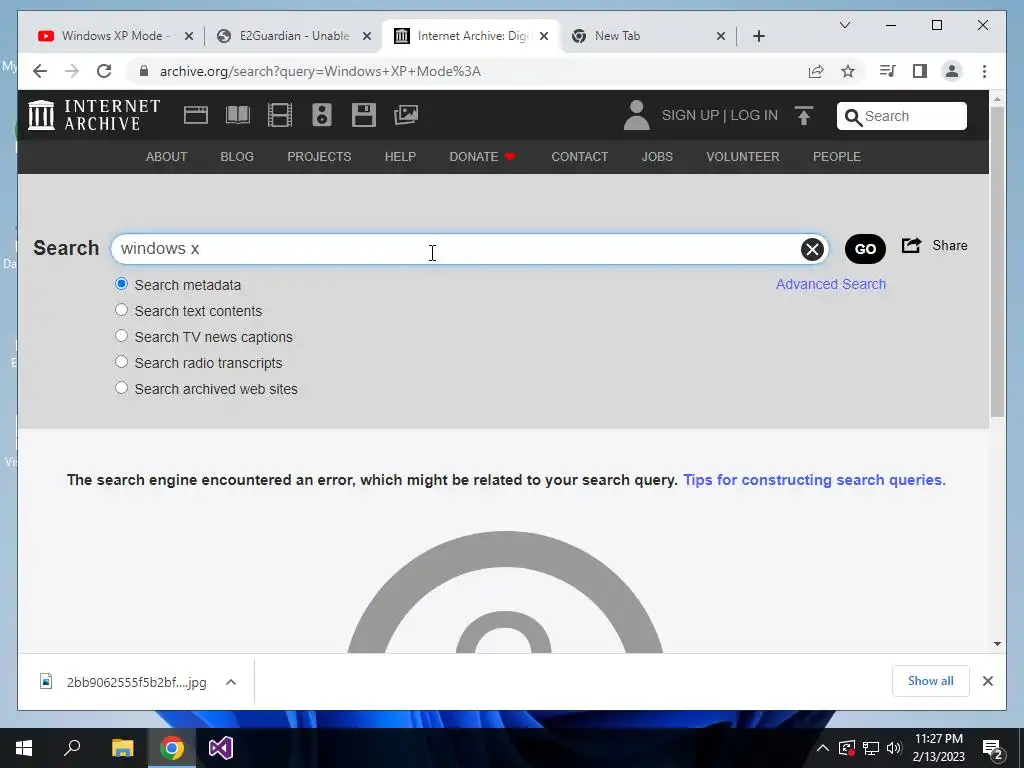Open the PEOPLE menu item
The image size is (1024, 768).
pos(837,157)
